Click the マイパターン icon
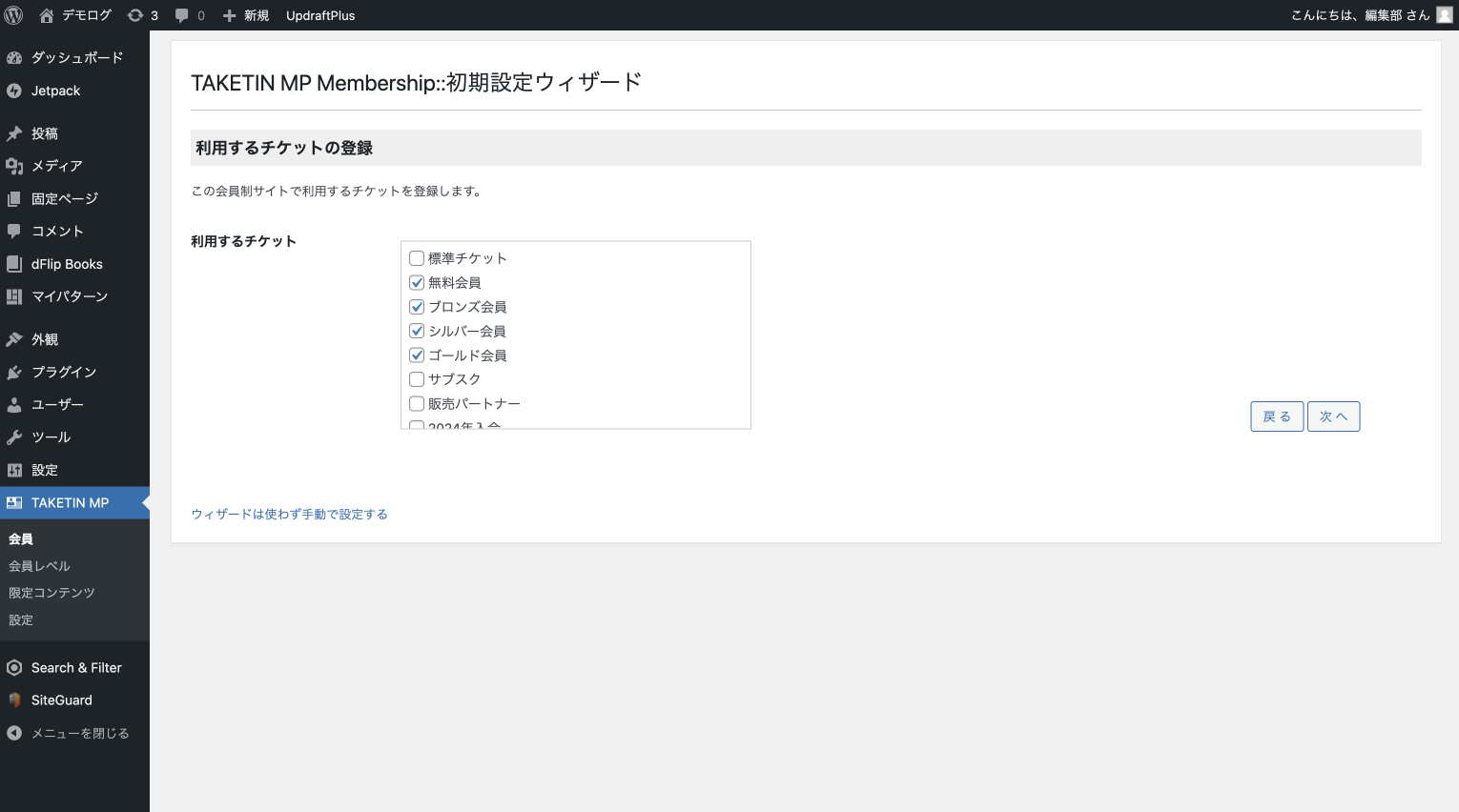The height and width of the screenshot is (812, 1459). 14,296
